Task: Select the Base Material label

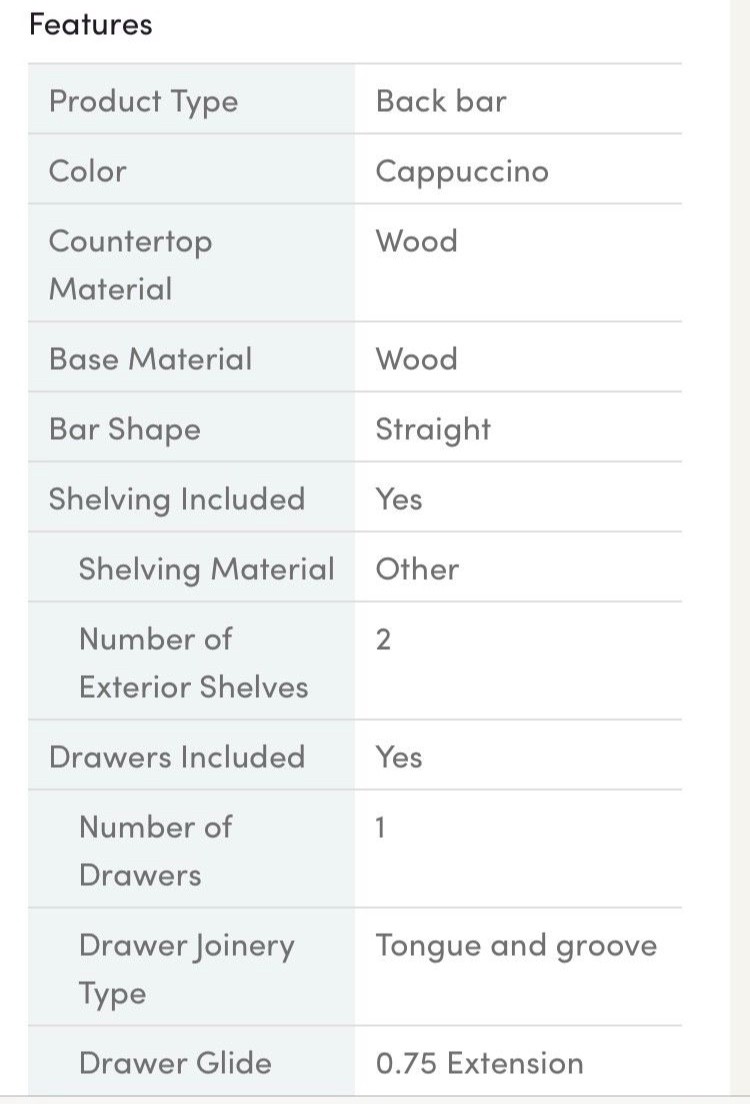Action: tap(151, 359)
